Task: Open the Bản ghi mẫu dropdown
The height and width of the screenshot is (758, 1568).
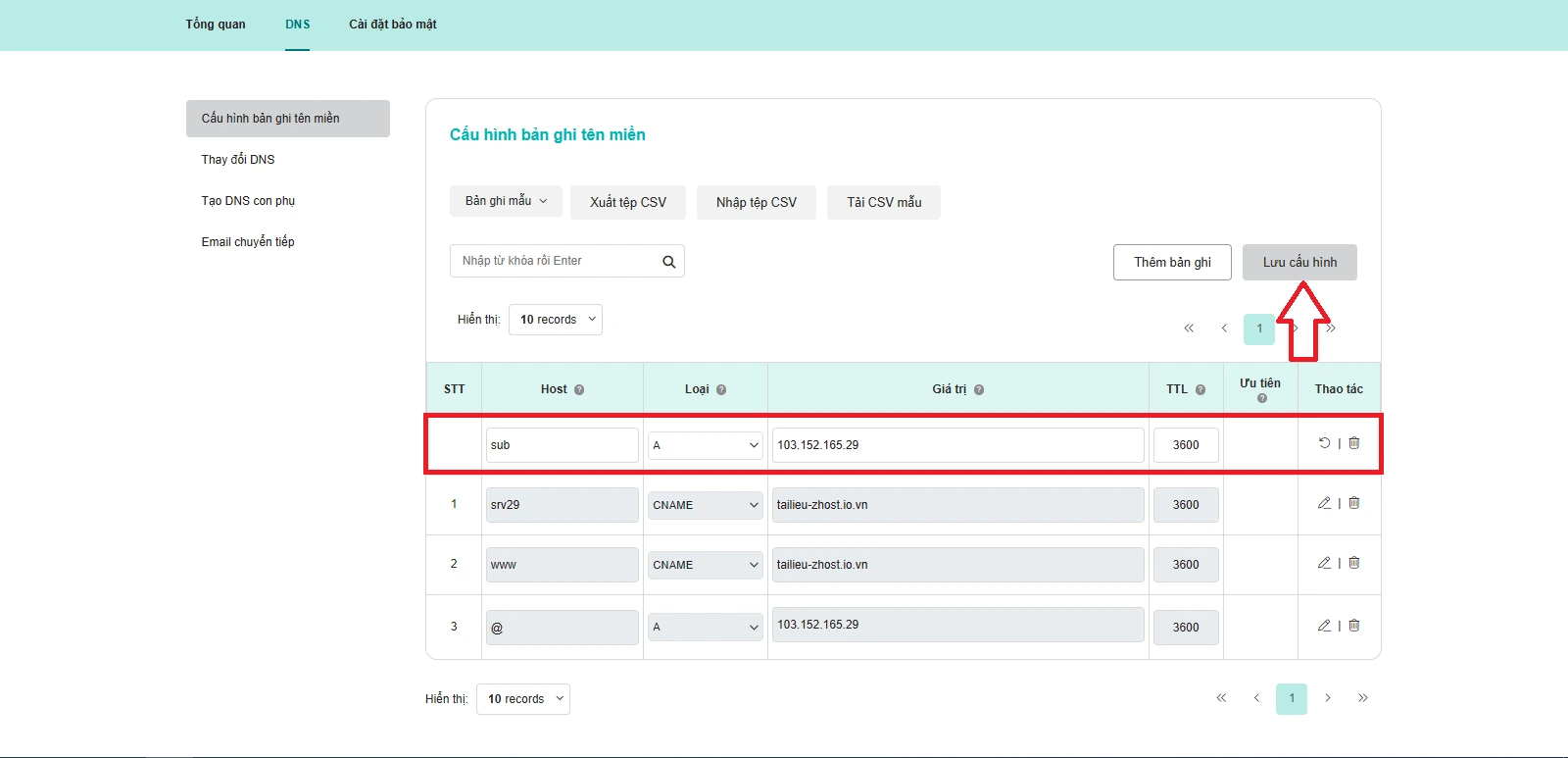Action: tap(506, 201)
